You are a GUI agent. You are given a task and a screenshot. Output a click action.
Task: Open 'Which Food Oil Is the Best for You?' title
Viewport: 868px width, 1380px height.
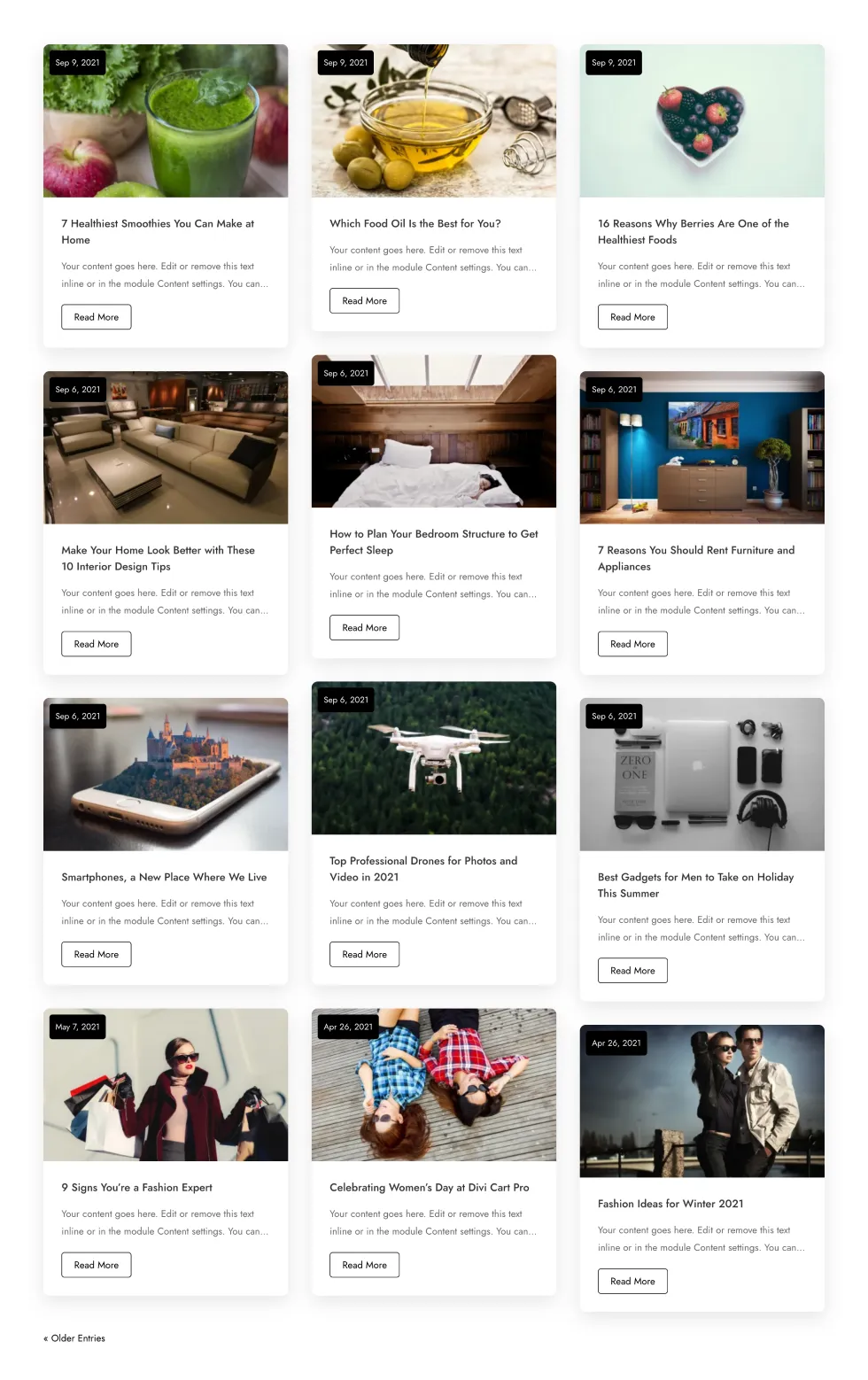point(415,223)
